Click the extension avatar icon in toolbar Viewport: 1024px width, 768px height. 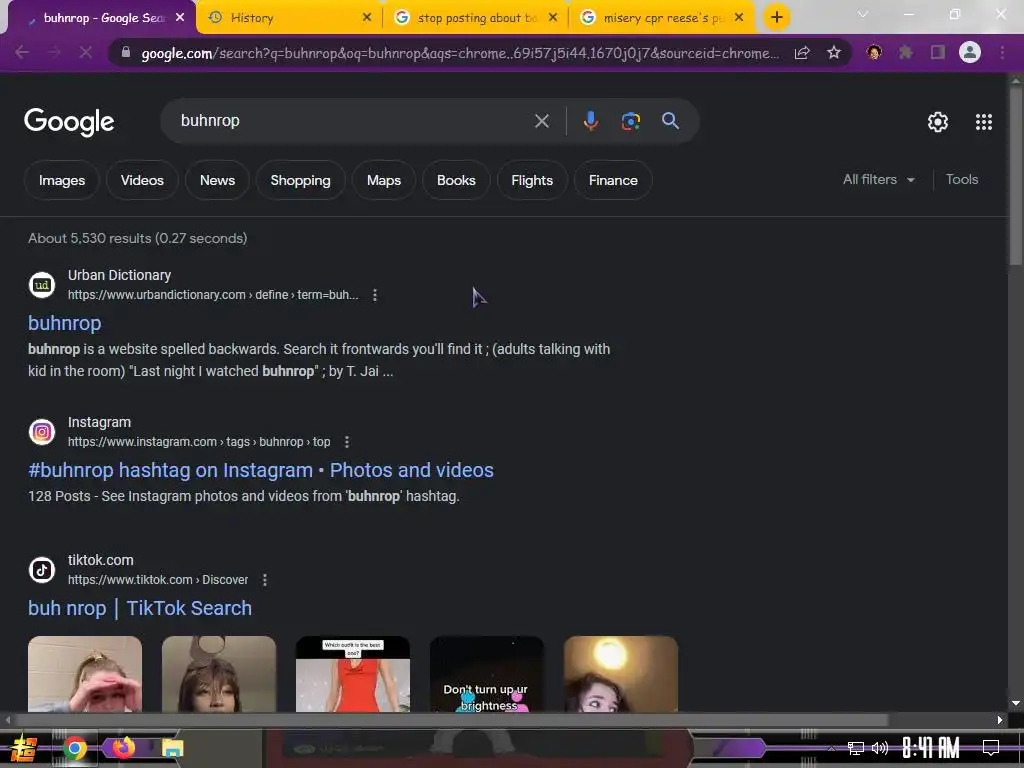[x=874, y=52]
